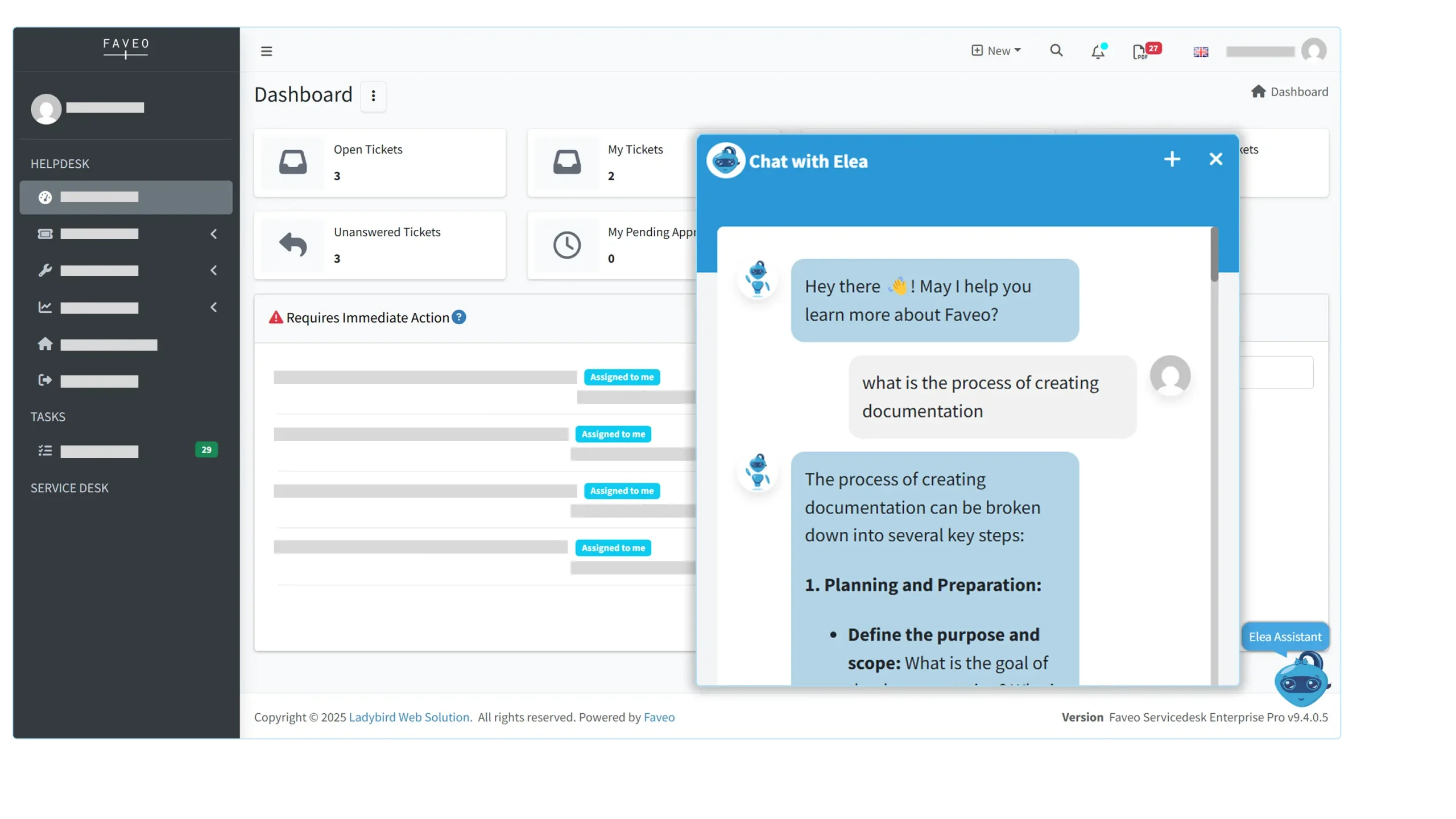Open the search magnifier icon

(x=1056, y=51)
